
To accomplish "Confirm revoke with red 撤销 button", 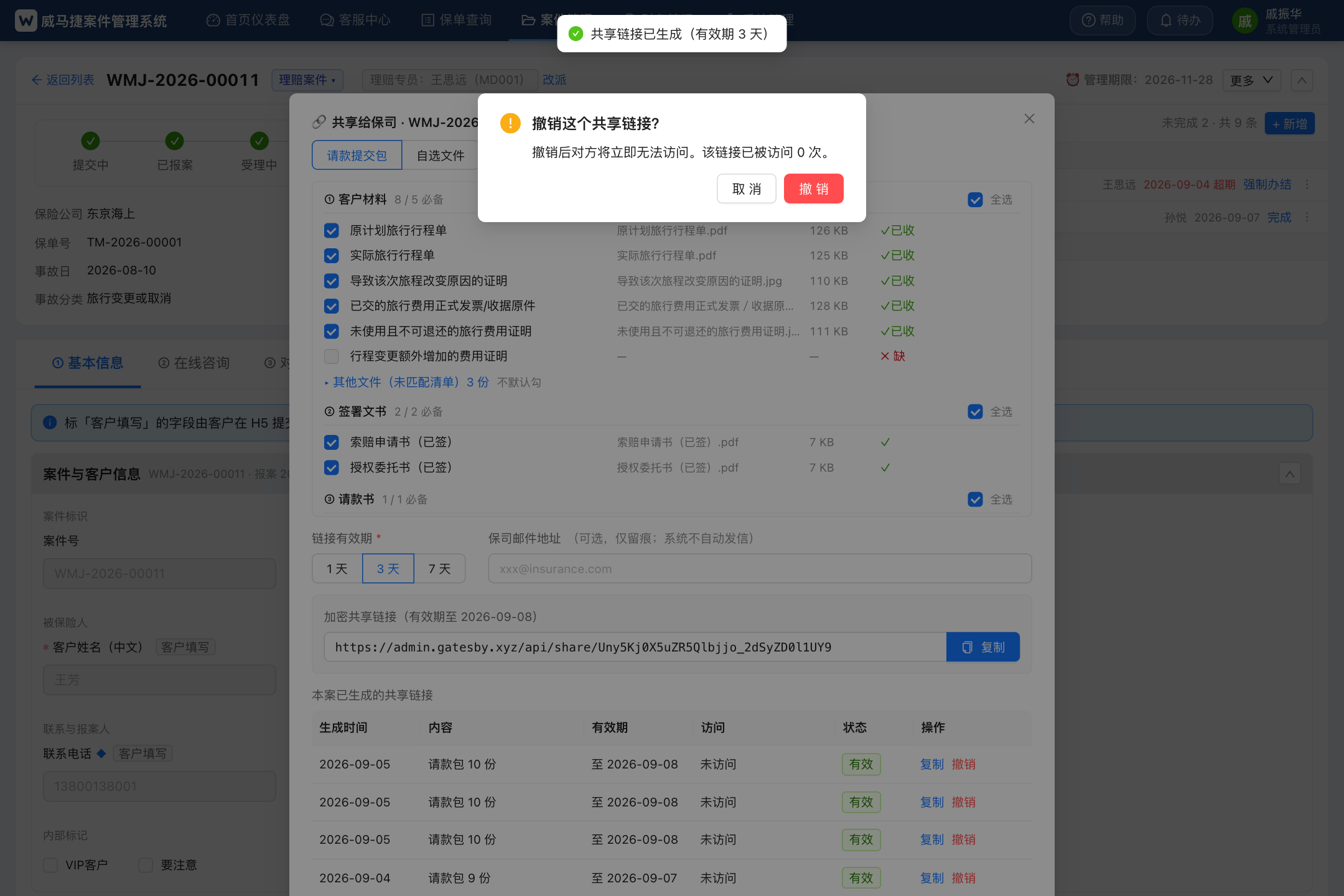I will click(813, 189).
